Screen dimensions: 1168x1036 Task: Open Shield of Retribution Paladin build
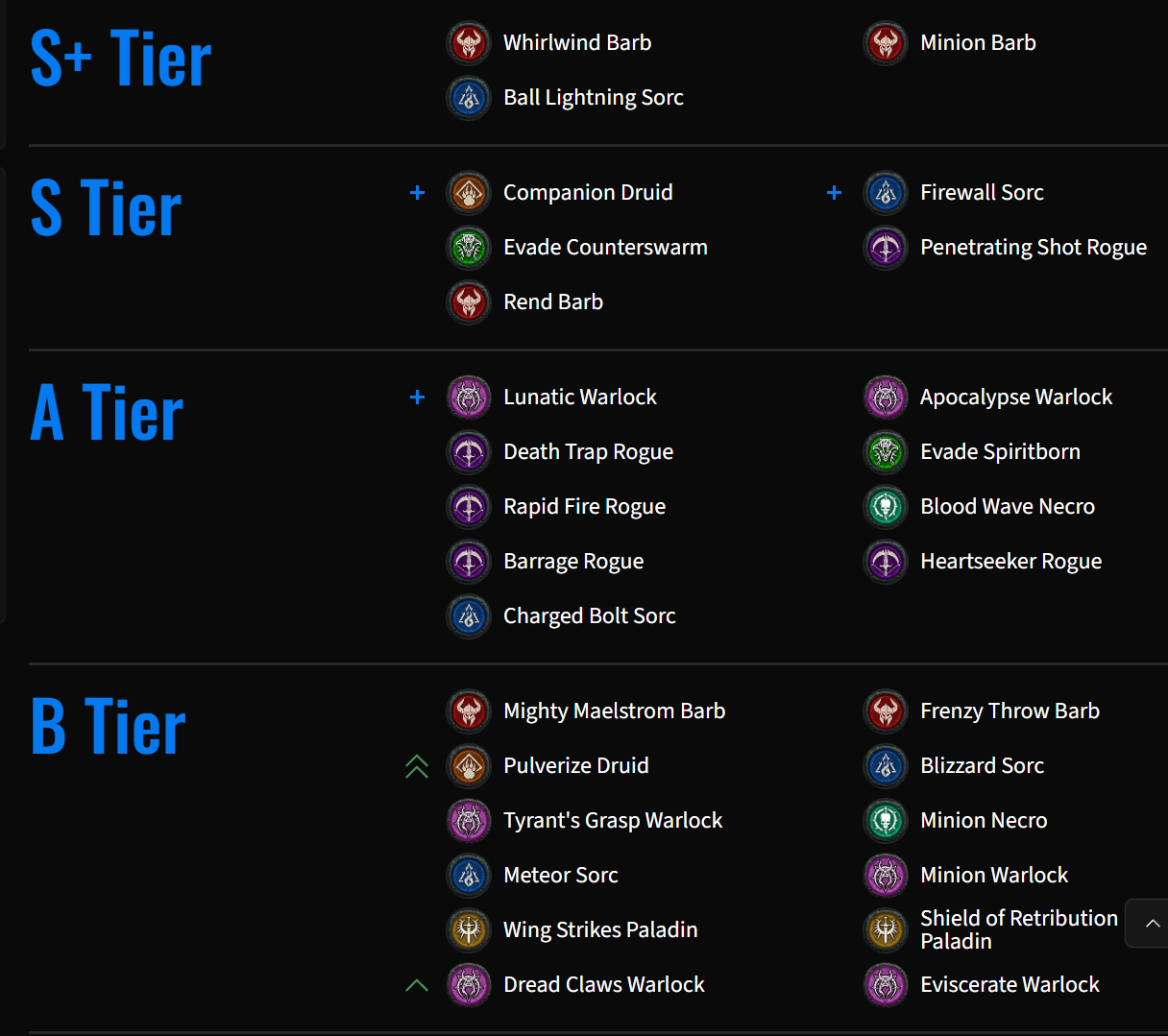[1019, 929]
